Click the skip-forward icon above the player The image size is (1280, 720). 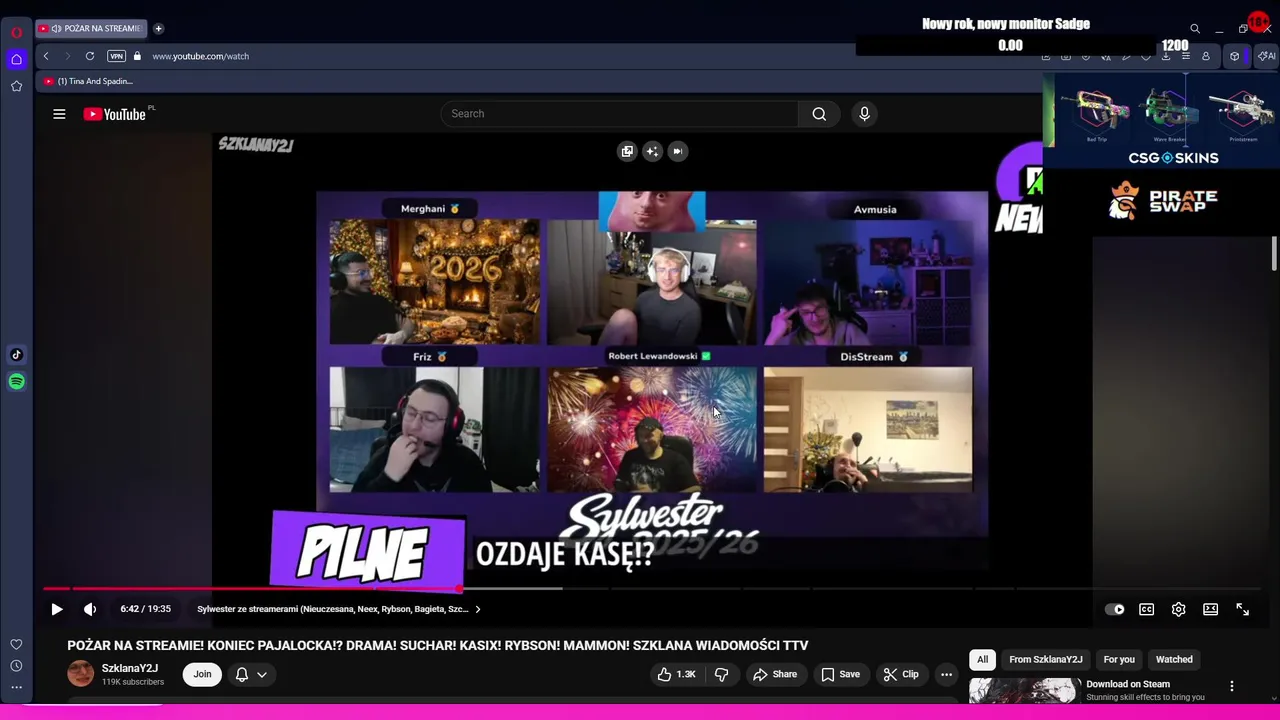[x=677, y=151]
